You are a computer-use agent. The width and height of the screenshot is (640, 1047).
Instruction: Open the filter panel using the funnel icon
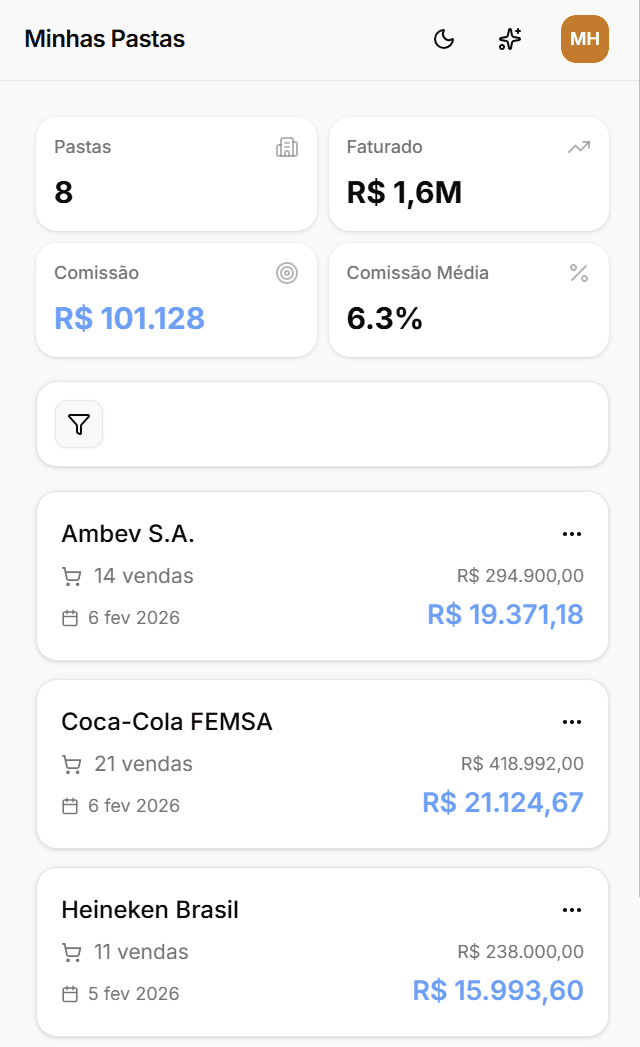pos(78,424)
